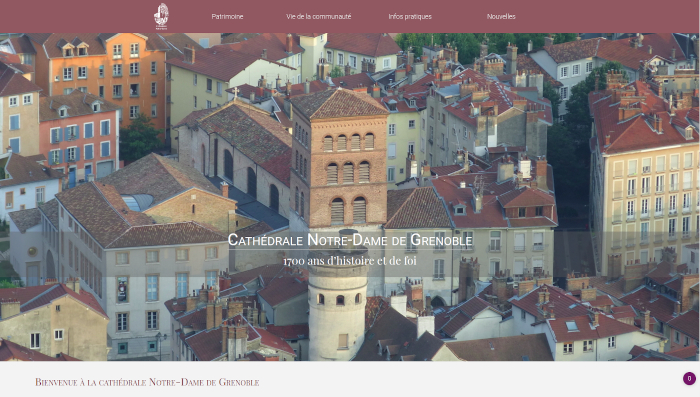This screenshot has width=700, height=397.
Task: Click the arched nave window of the cathedral
Action: pyautogui.click(x=228, y=165)
